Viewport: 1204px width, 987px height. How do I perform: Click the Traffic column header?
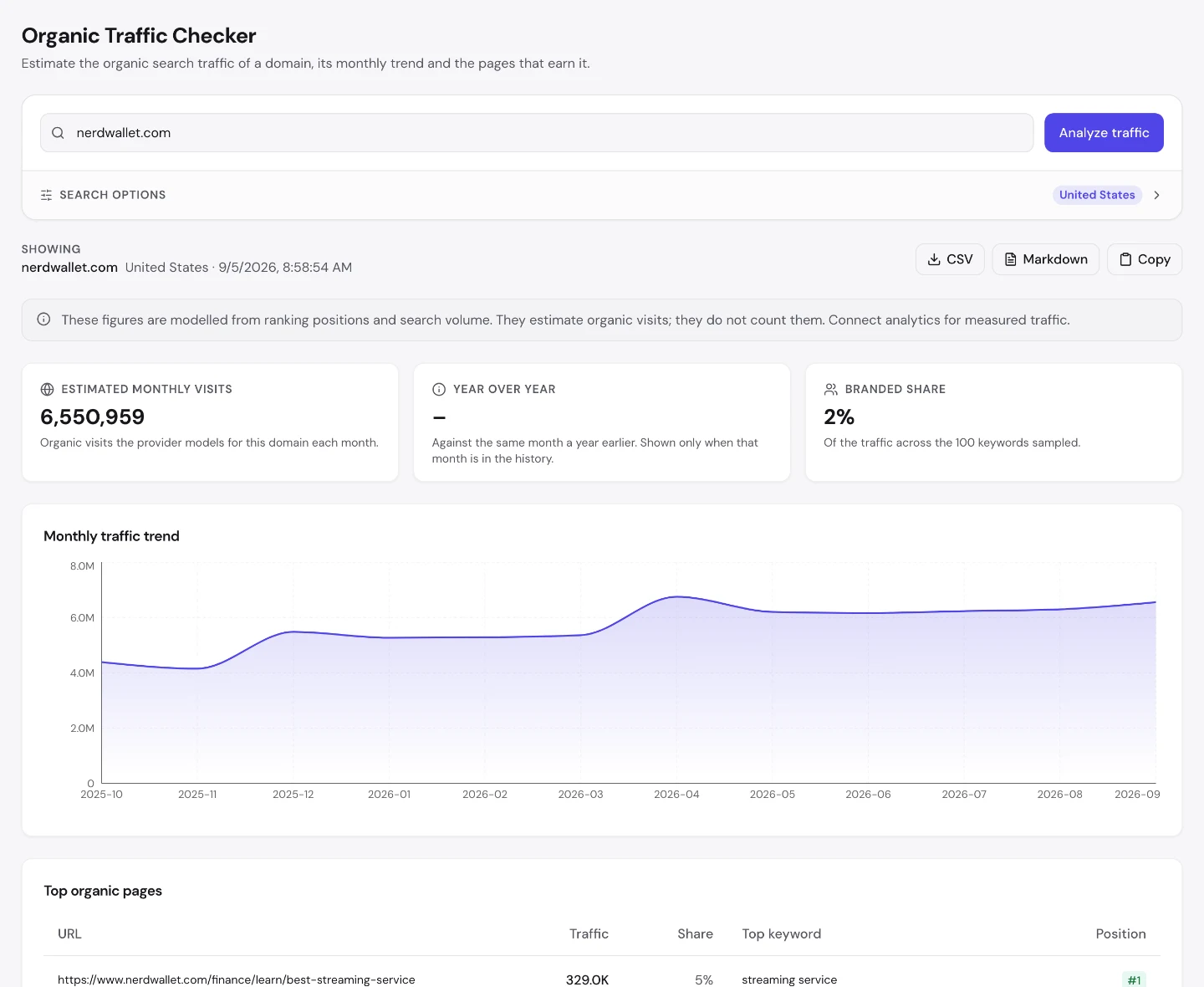click(x=589, y=934)
